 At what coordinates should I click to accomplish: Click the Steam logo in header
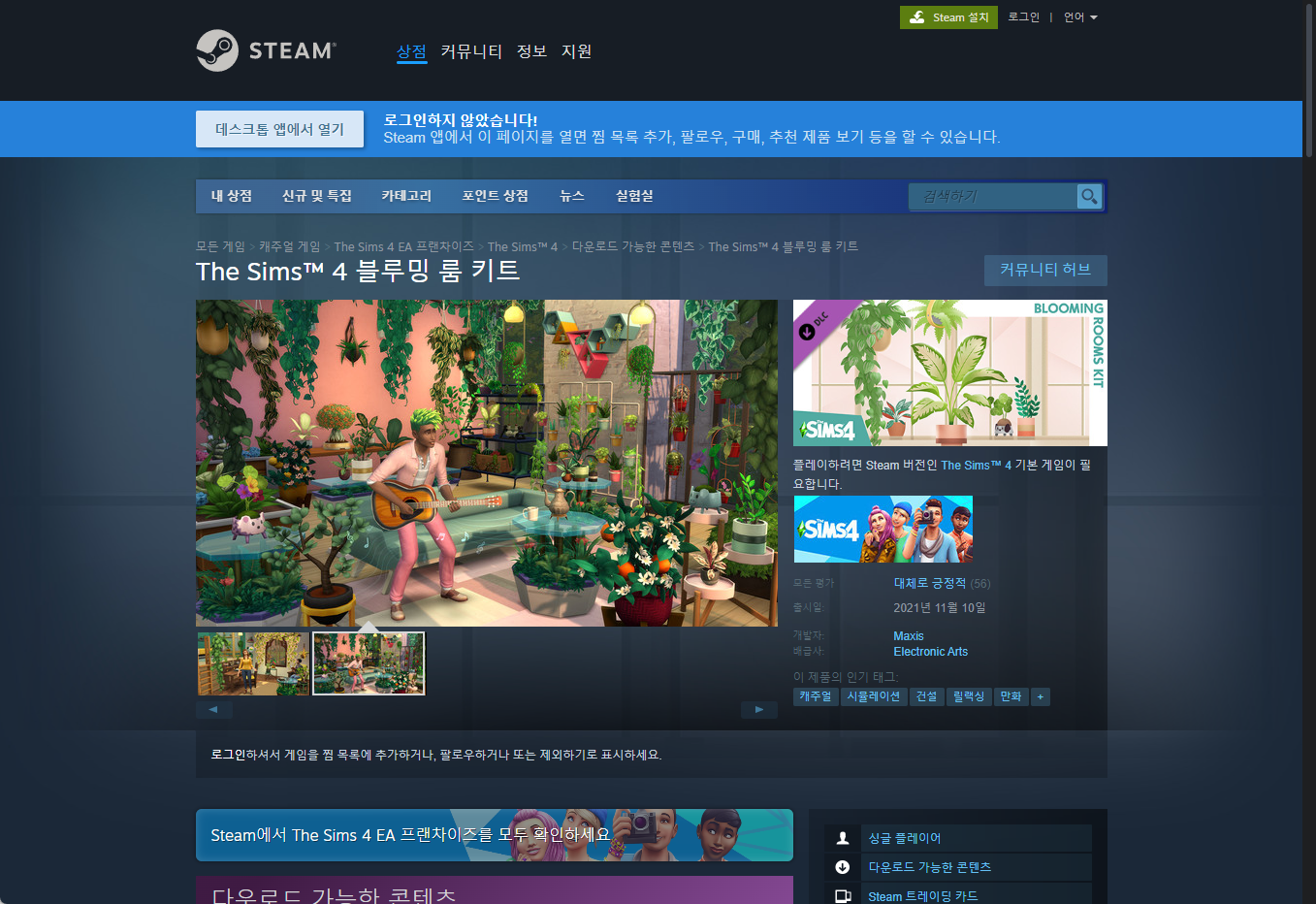tap(266, 50)
